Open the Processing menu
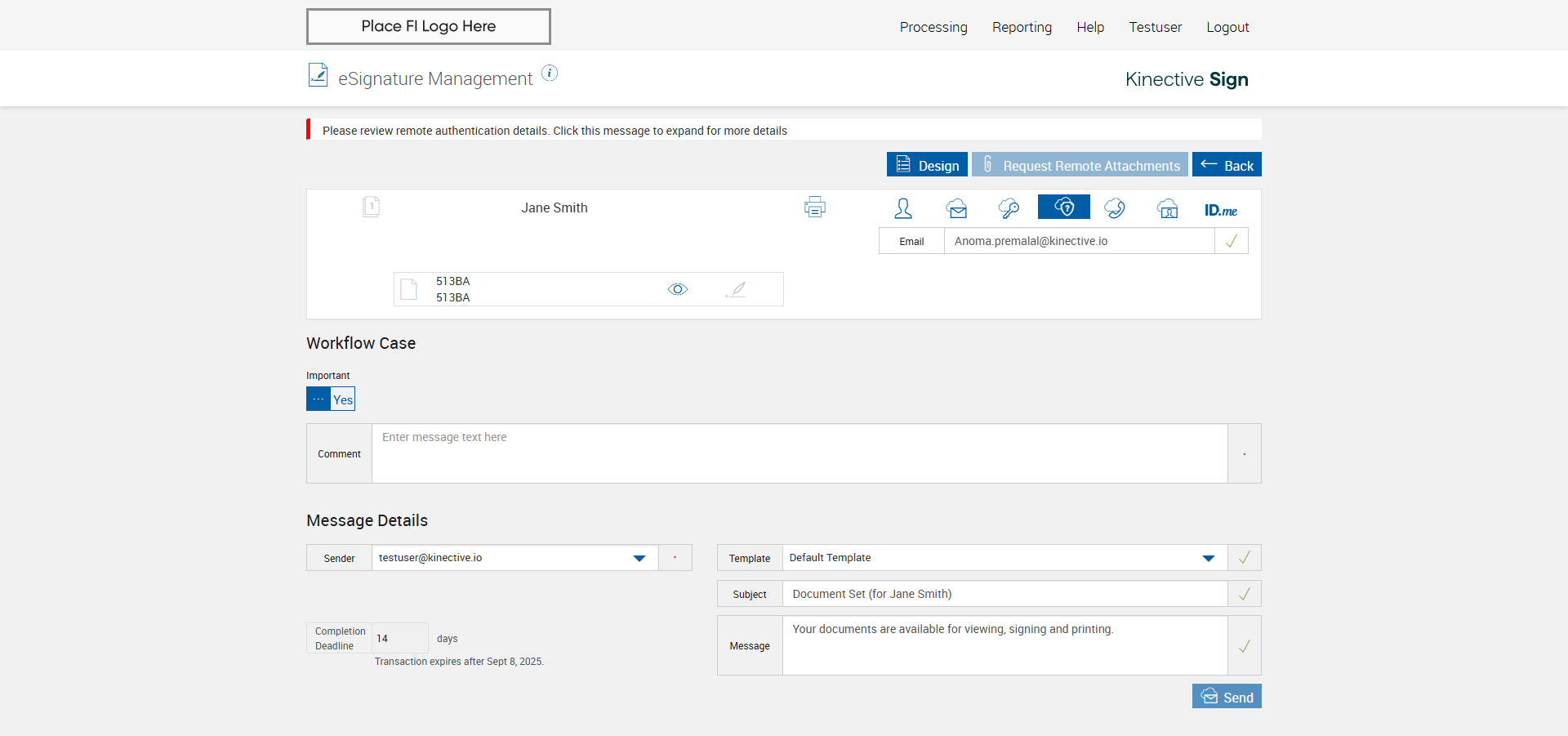Image resolution: width=1568 pixels, height=736 pixels. pos(933,27)
